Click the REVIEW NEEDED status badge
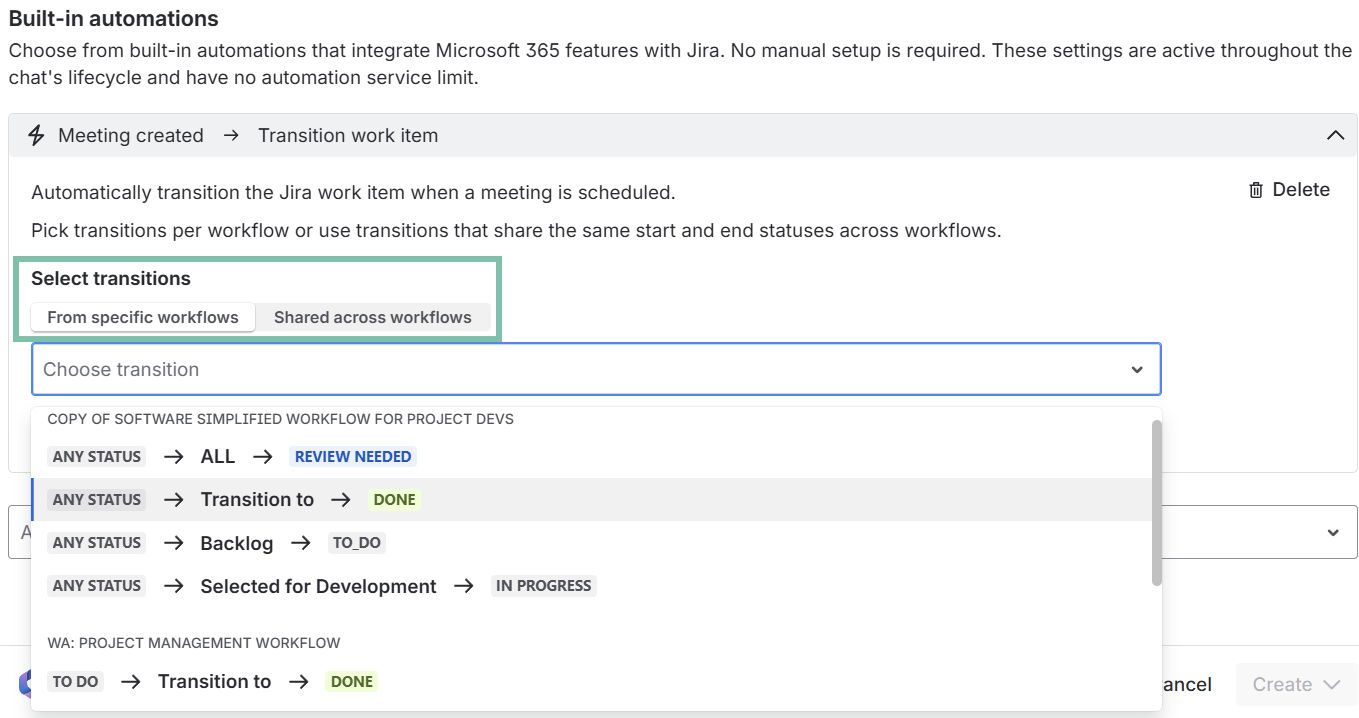The image size is (1359, 718). [352, 457]
